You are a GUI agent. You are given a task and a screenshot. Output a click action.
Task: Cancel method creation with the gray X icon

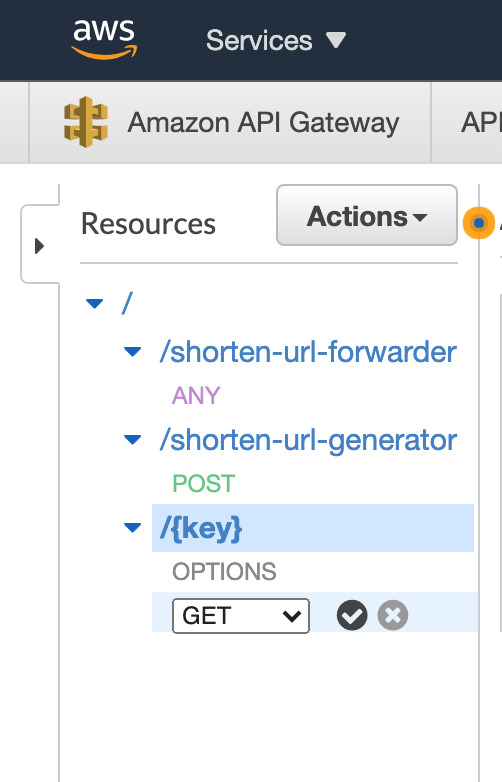click(393, 615)
